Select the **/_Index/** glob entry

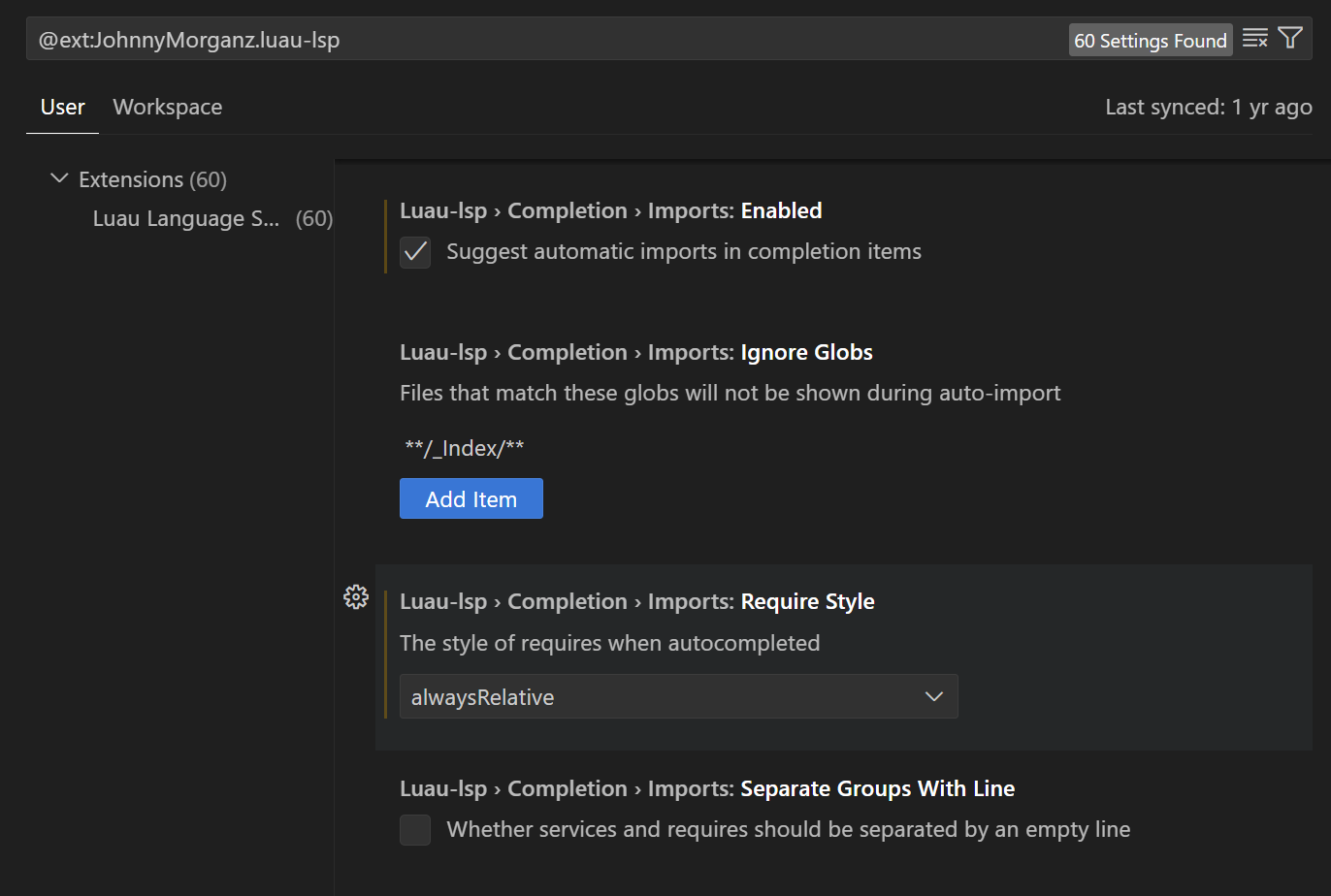(x=465, y=448)
